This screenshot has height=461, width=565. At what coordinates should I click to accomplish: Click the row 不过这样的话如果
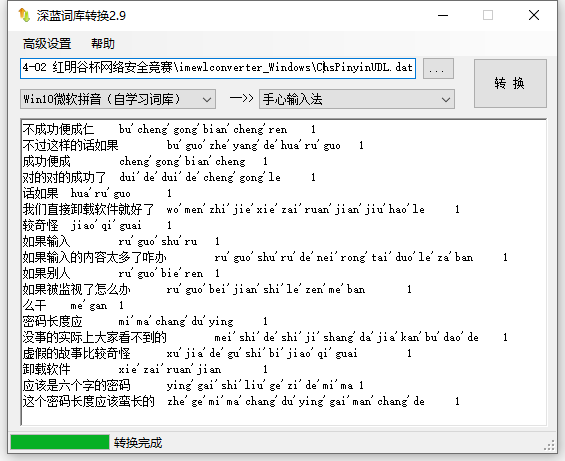193,145
